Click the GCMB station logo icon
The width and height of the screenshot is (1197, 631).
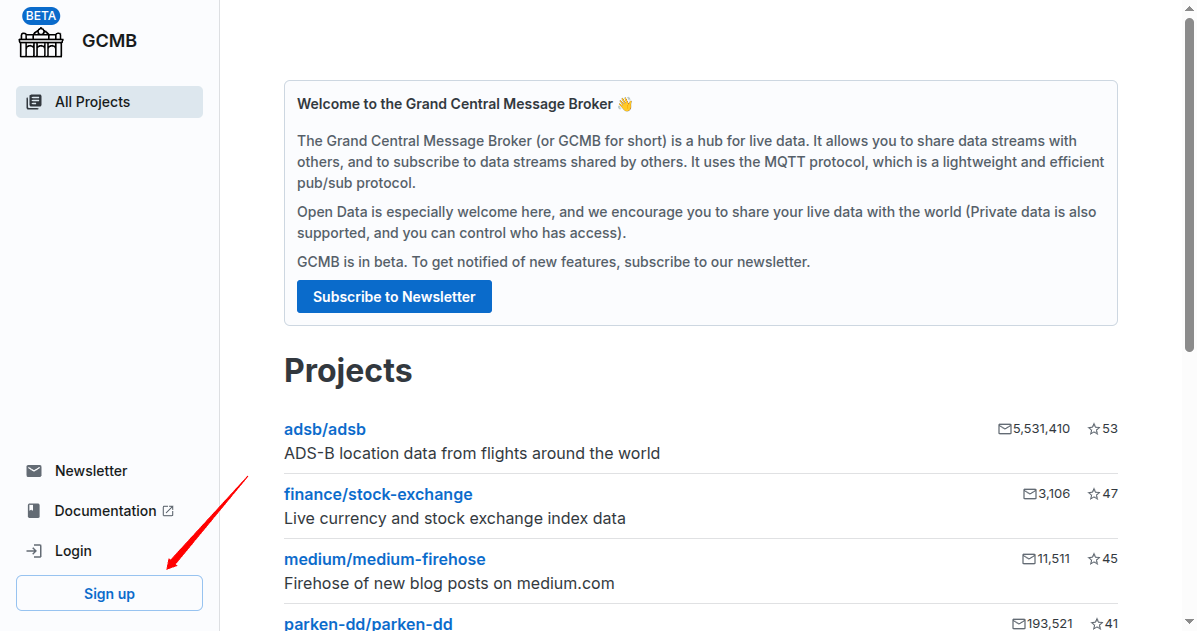tap(40, 43)
